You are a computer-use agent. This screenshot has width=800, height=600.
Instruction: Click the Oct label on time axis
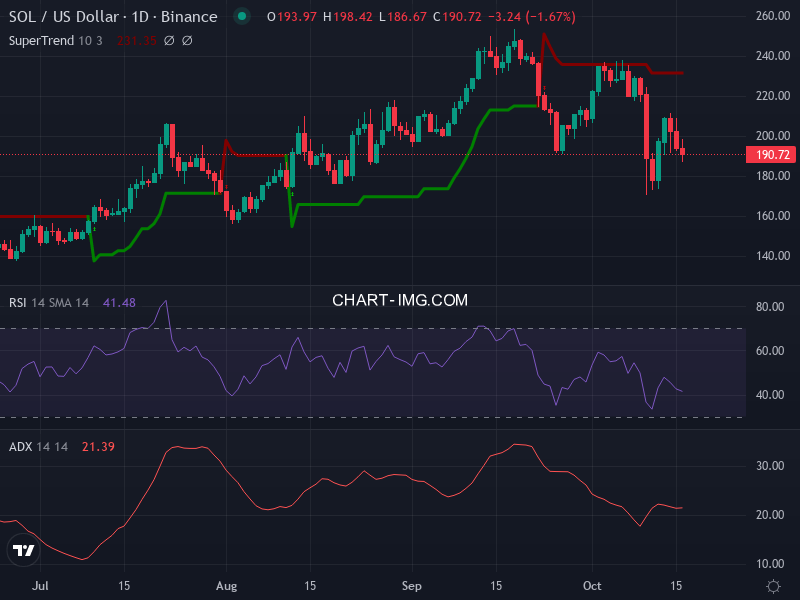pyautogui.click(x=592, y=585)
